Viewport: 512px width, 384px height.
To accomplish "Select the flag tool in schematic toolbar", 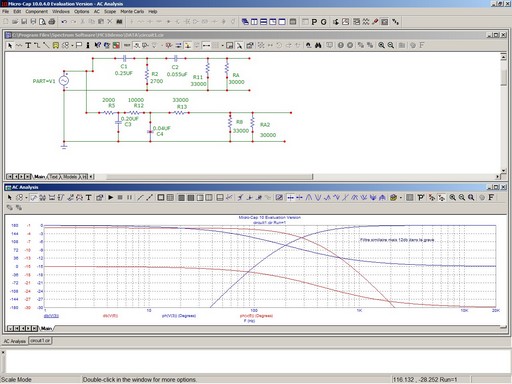I will coord(79,45).
